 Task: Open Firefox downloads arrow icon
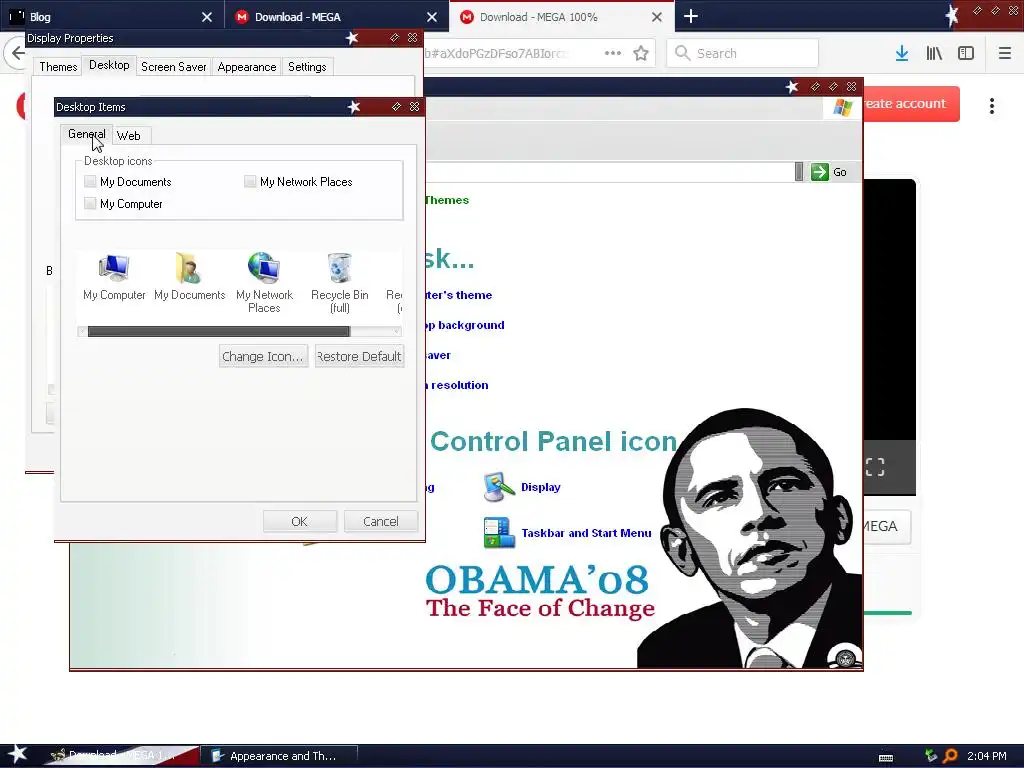902,54
